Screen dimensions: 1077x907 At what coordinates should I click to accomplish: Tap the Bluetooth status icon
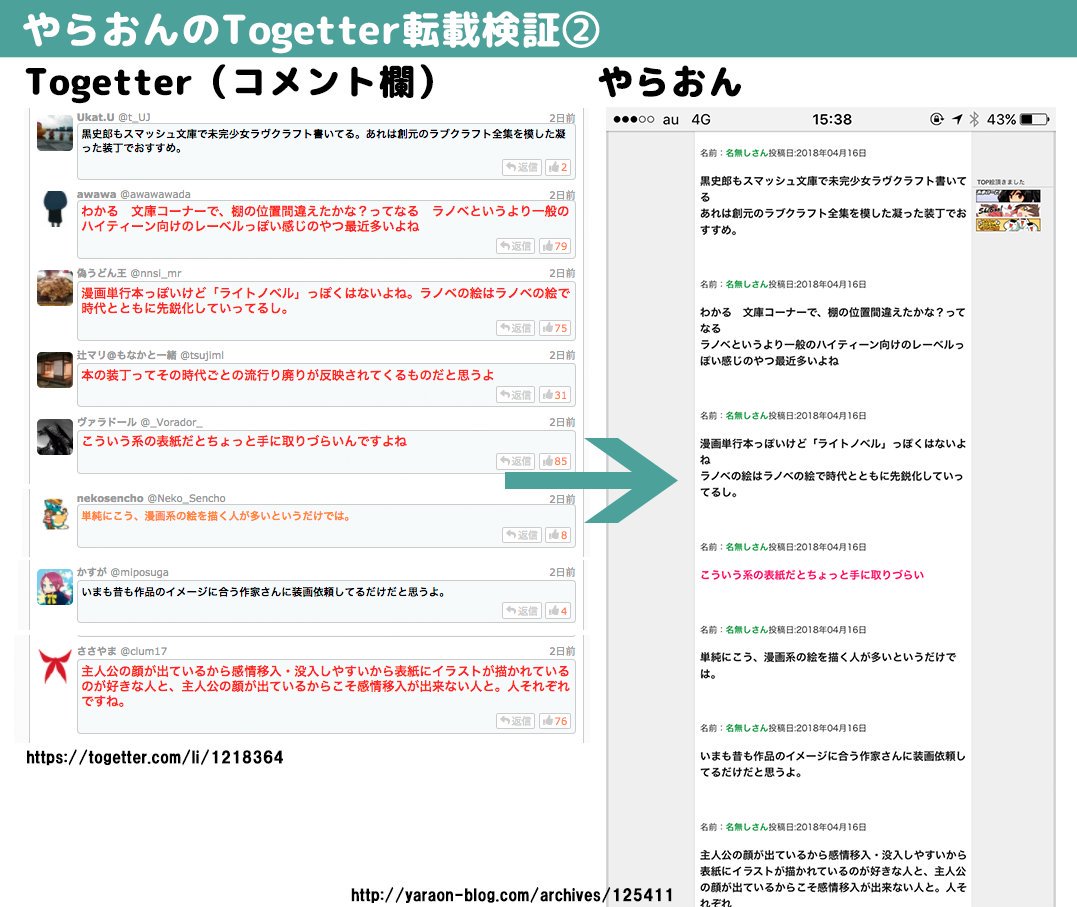974,120
